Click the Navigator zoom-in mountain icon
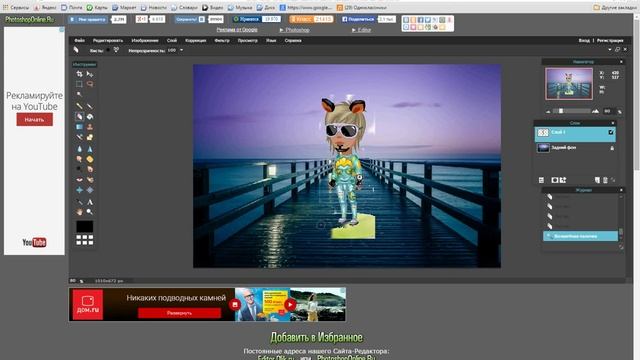 pos(596,111)
